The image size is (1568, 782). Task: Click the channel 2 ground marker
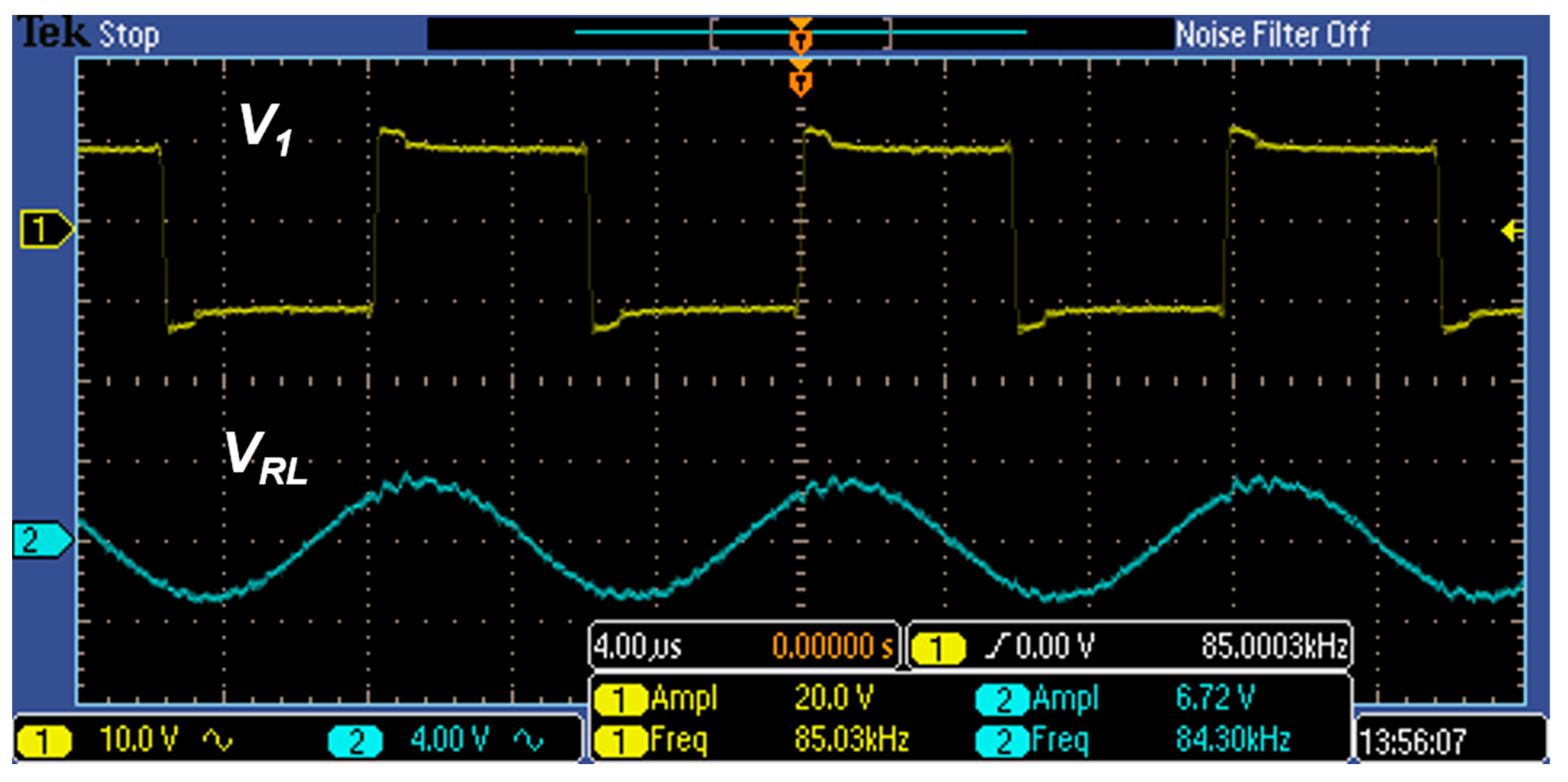click(x=40, y=539)
